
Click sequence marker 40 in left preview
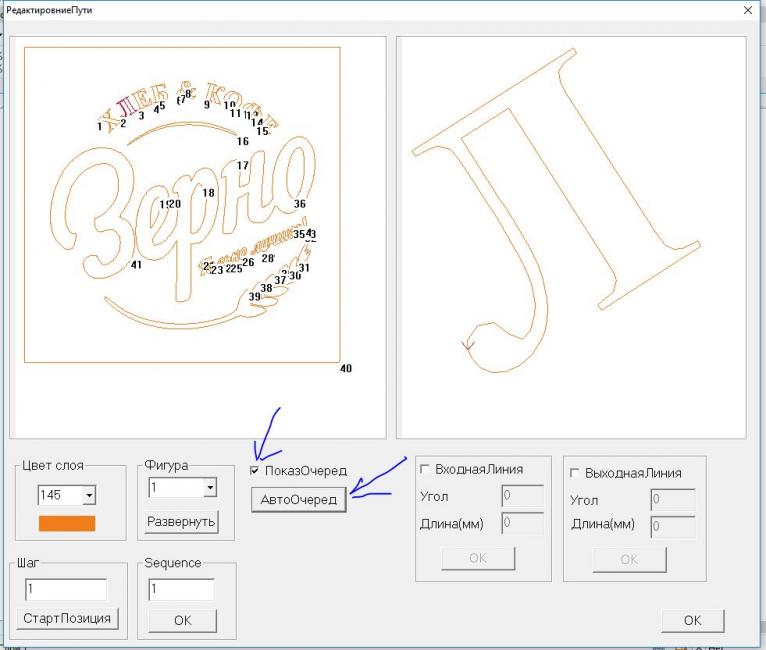[346, 369]
